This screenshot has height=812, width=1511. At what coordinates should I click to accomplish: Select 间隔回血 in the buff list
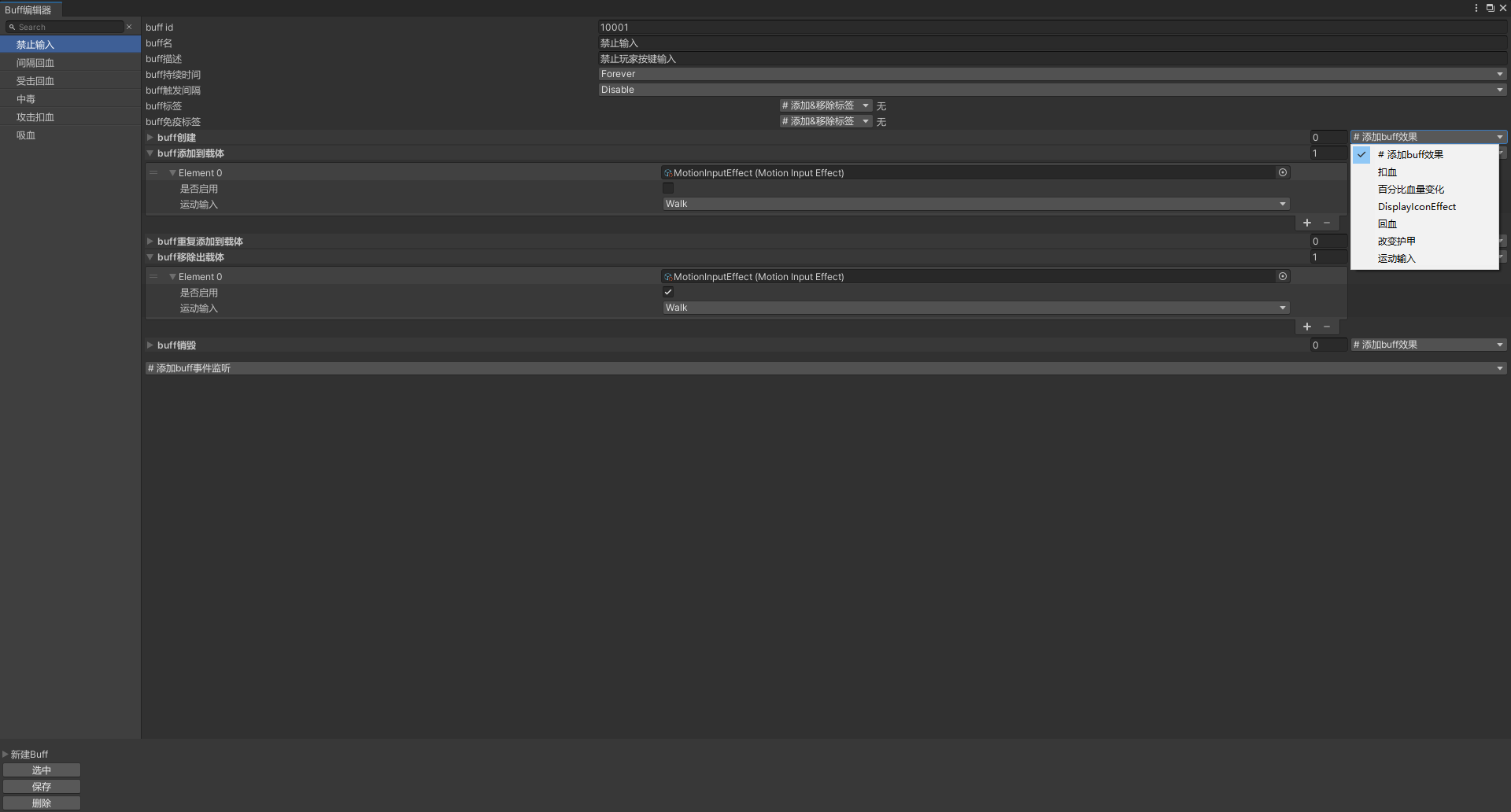(x=70, y=63)
